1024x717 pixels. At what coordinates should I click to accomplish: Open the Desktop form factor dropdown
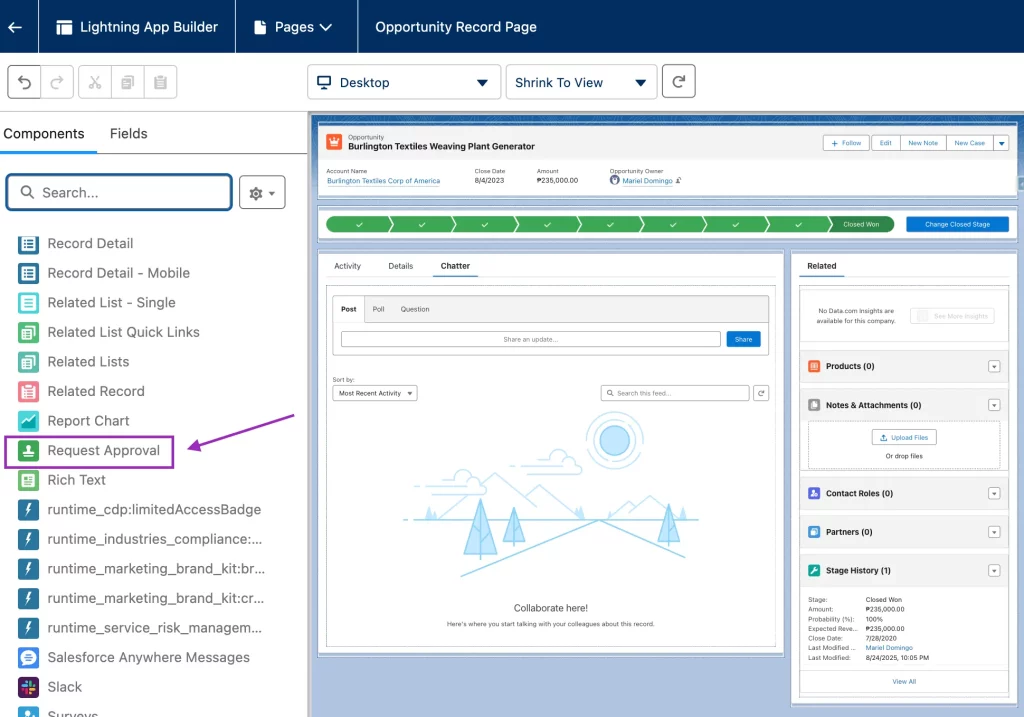404,82
